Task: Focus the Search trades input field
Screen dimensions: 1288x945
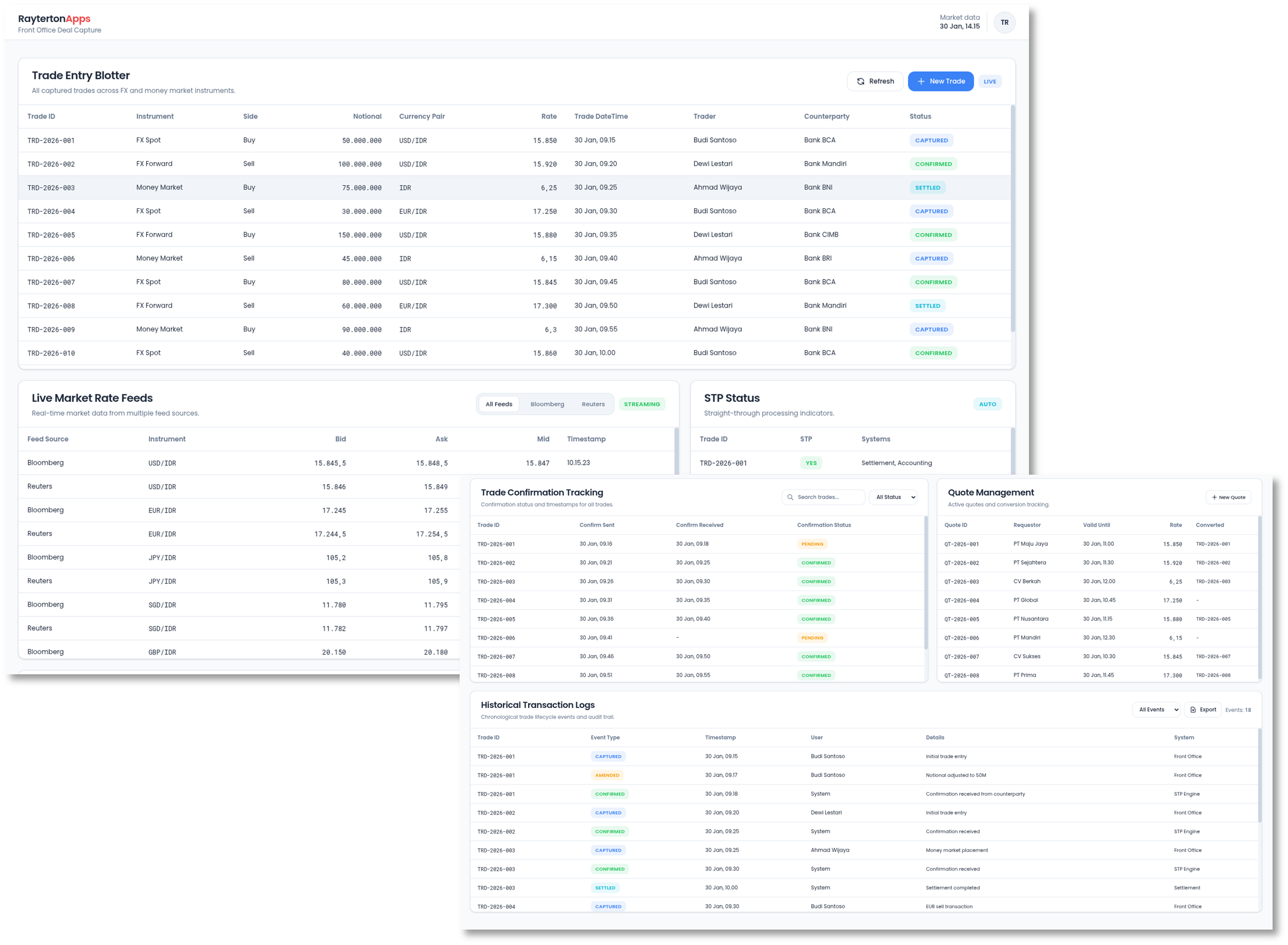Action: tap(829, 497)
